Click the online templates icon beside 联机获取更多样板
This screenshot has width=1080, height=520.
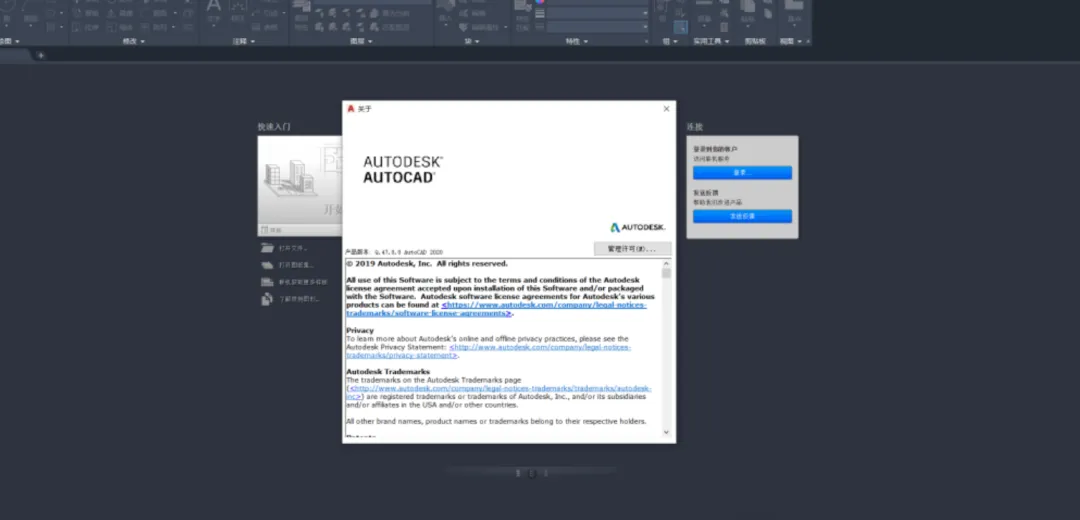point(267,282)
